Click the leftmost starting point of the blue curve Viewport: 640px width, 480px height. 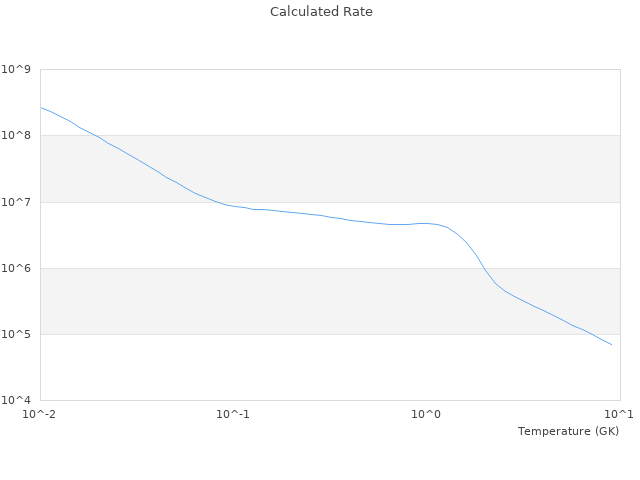[41, 107]
